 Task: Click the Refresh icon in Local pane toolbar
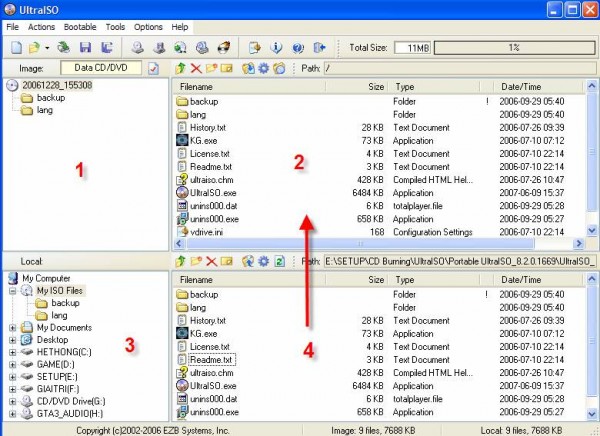[279, 261]
